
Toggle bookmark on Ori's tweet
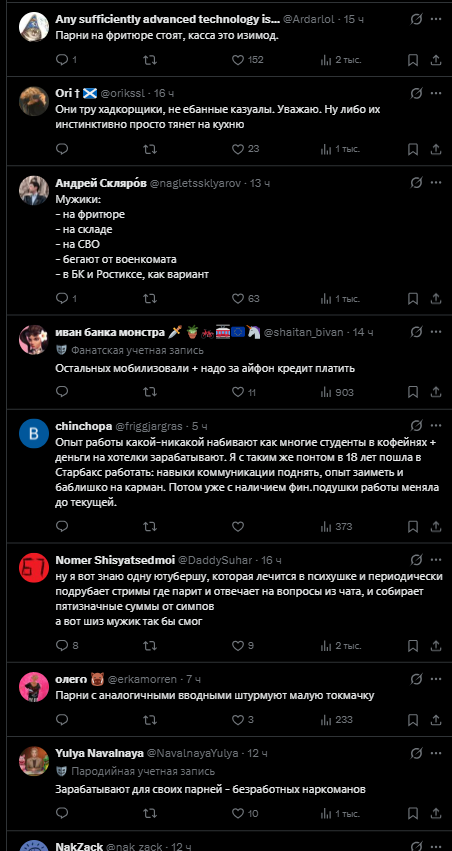point(413,149)
